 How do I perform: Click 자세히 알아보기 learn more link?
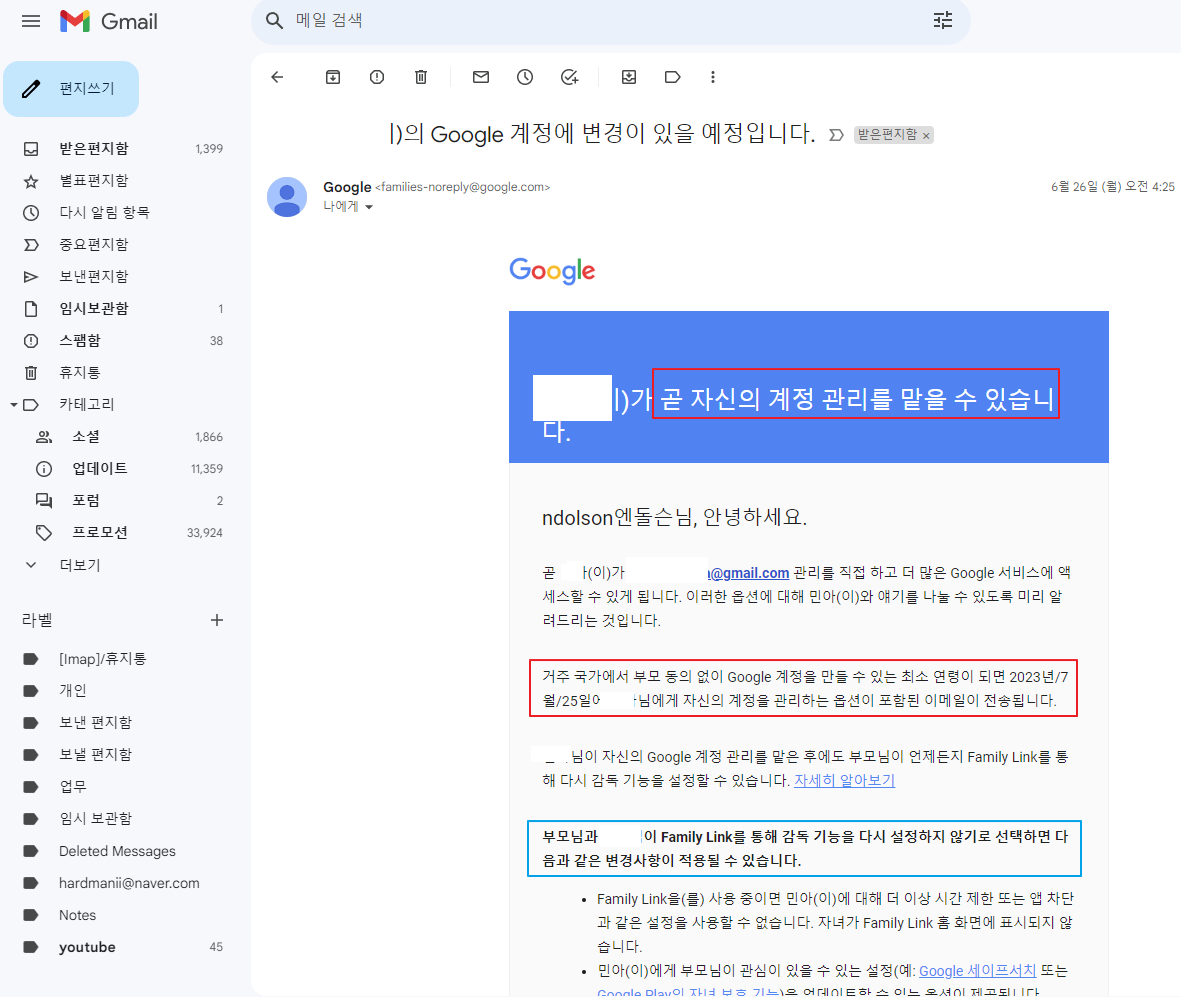[844, 781]
